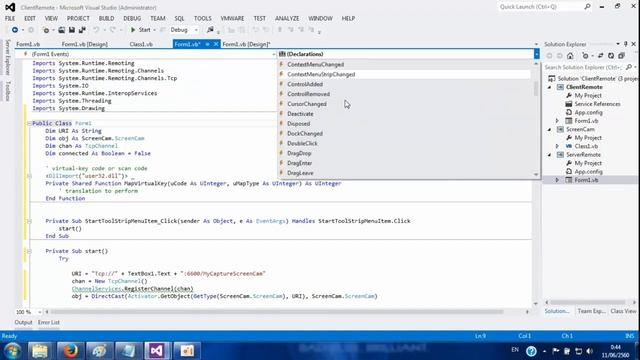Viewport: 640px width, 360px height.
Task: Pin Solution Explorer with the auto-hide pushpin
Action: pos(626,44)
